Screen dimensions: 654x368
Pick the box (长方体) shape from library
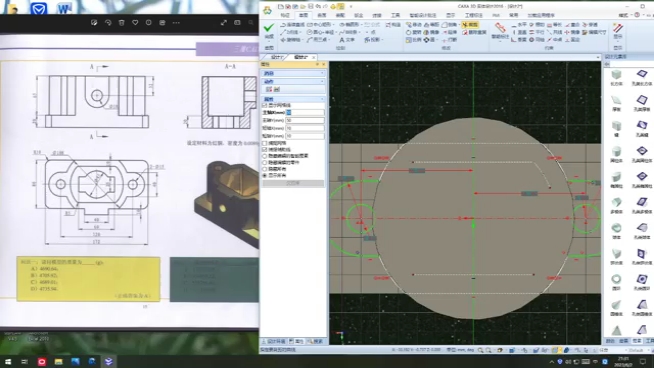pyautogui.click(x=616, y=78)
